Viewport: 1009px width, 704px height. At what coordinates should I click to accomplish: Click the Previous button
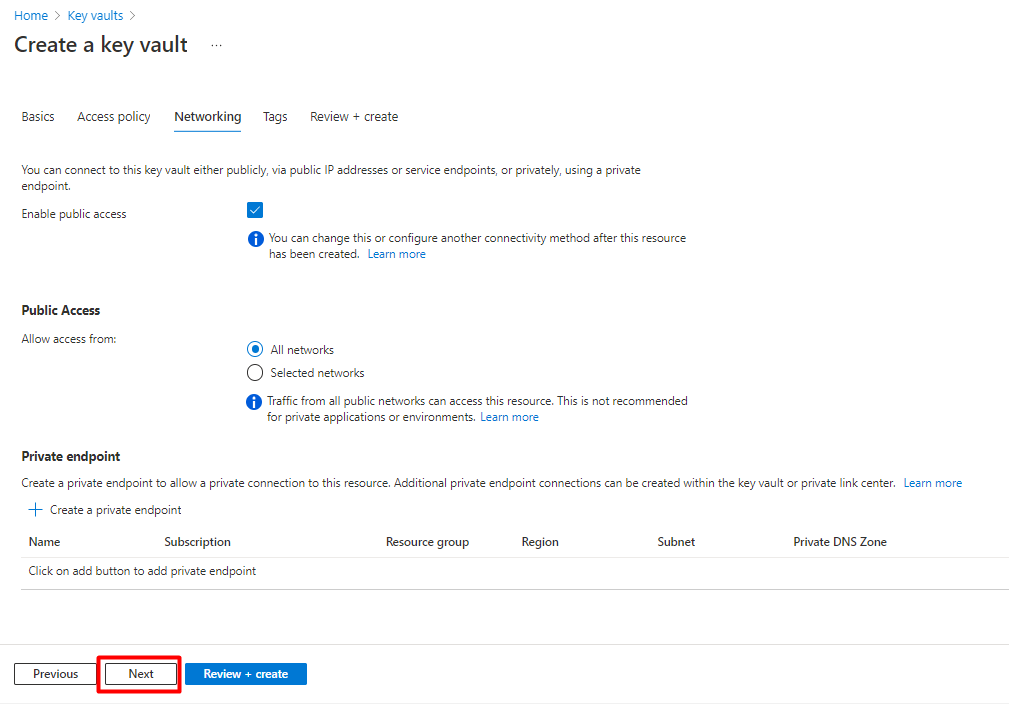tap(56, 674)
